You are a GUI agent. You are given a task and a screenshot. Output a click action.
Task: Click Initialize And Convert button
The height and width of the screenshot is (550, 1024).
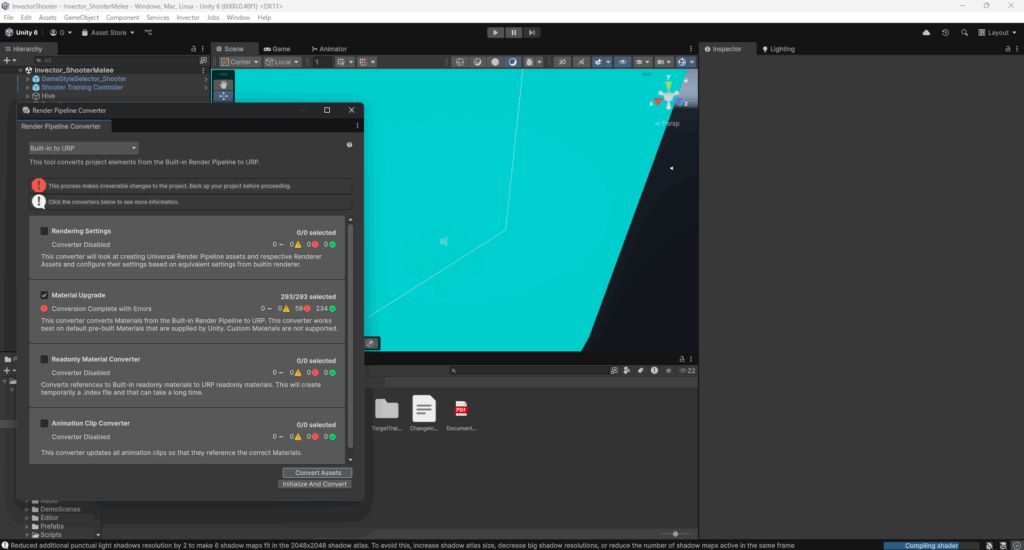[x=315, y=484]
